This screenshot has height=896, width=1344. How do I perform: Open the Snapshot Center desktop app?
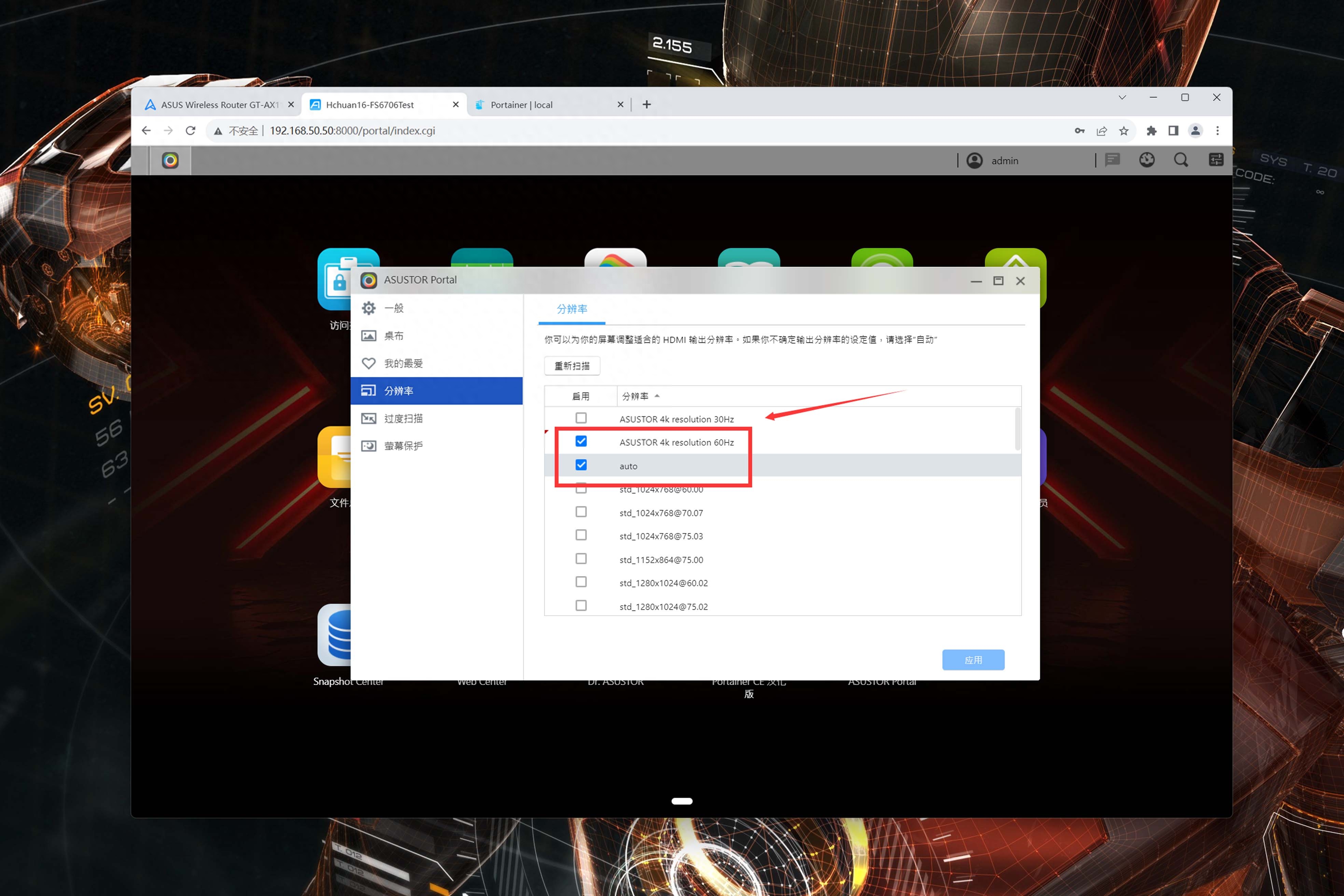tap(334, 635)
